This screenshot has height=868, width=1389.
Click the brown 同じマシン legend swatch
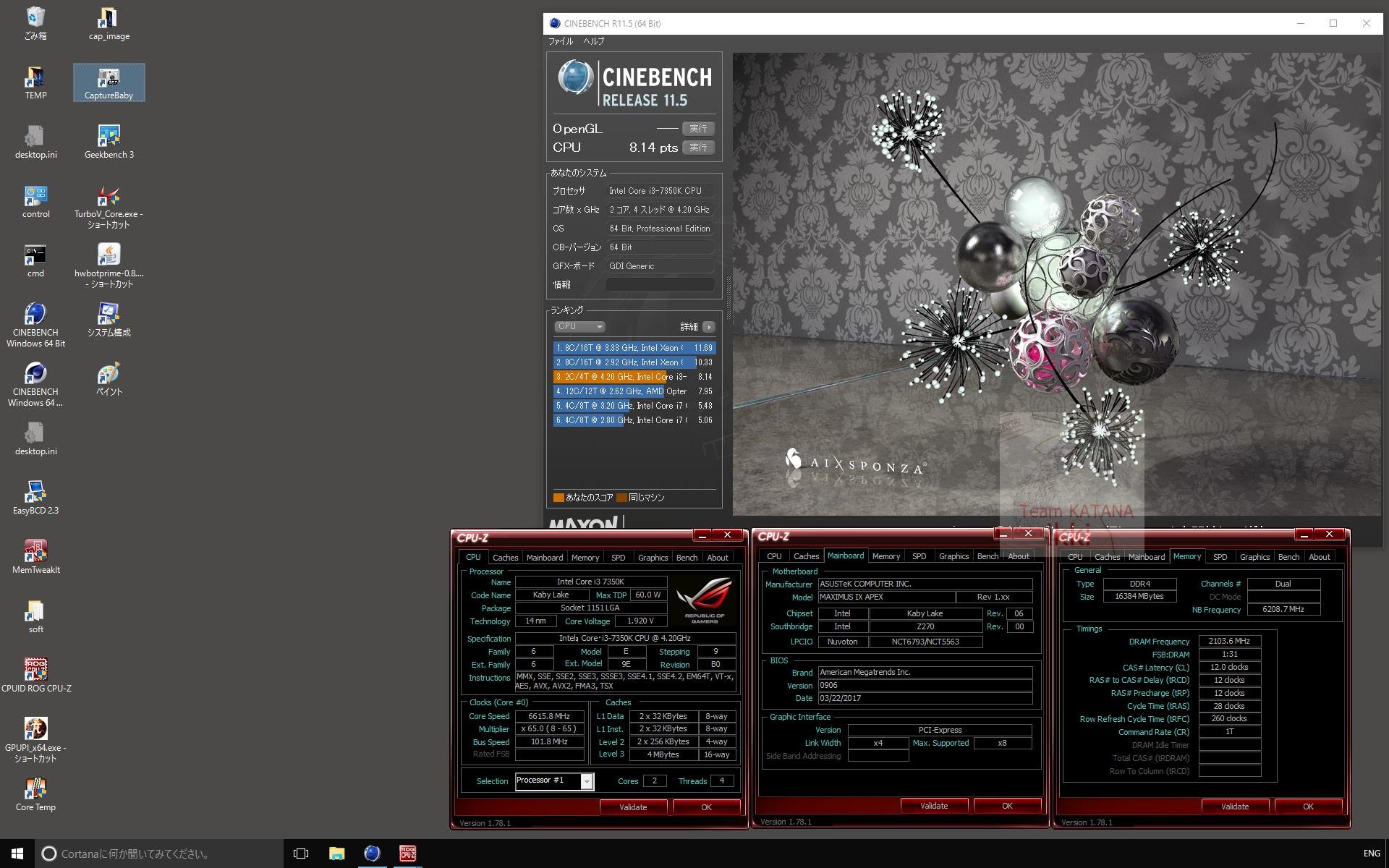(621, 498)
